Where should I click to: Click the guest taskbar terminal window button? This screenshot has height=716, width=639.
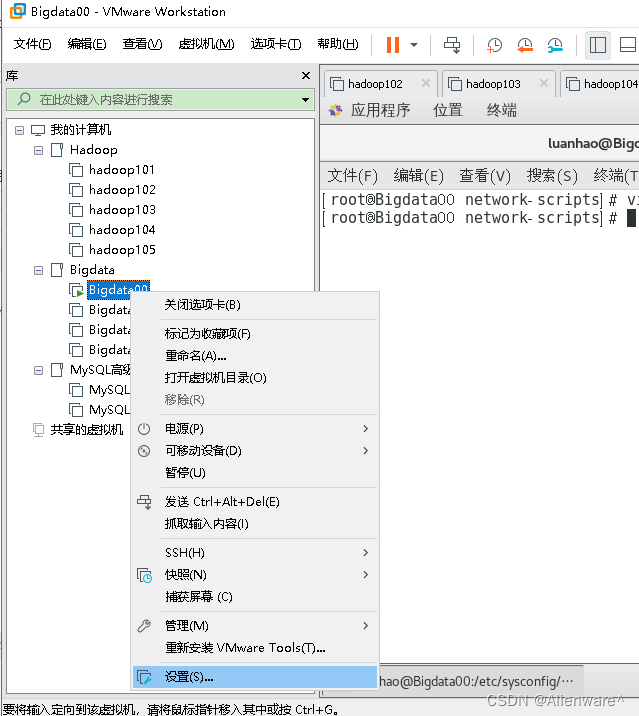tap(481, 681)
